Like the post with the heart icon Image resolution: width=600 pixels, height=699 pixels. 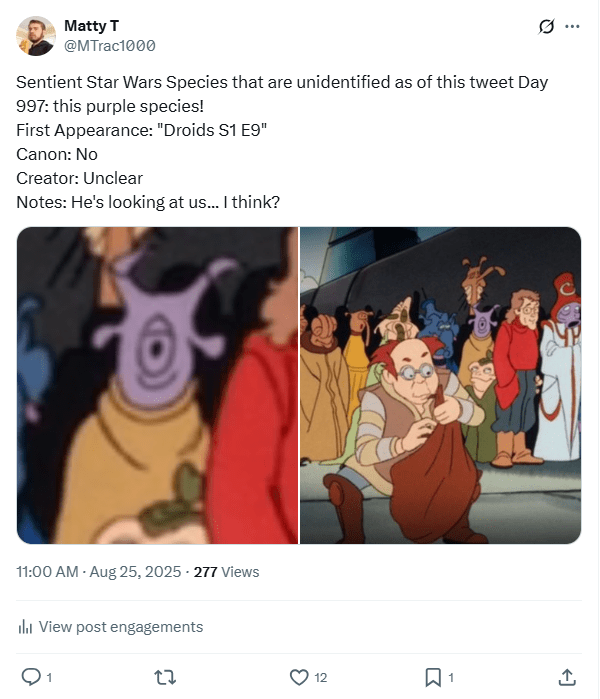coord(298,677)
